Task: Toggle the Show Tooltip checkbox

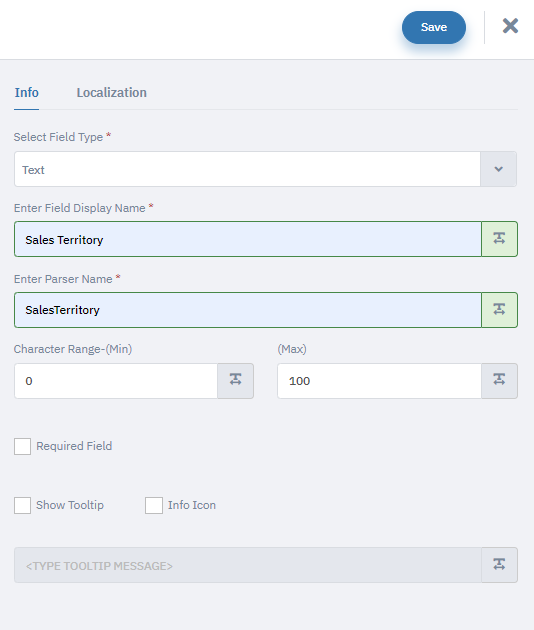Action: click(x=23, y=505)
